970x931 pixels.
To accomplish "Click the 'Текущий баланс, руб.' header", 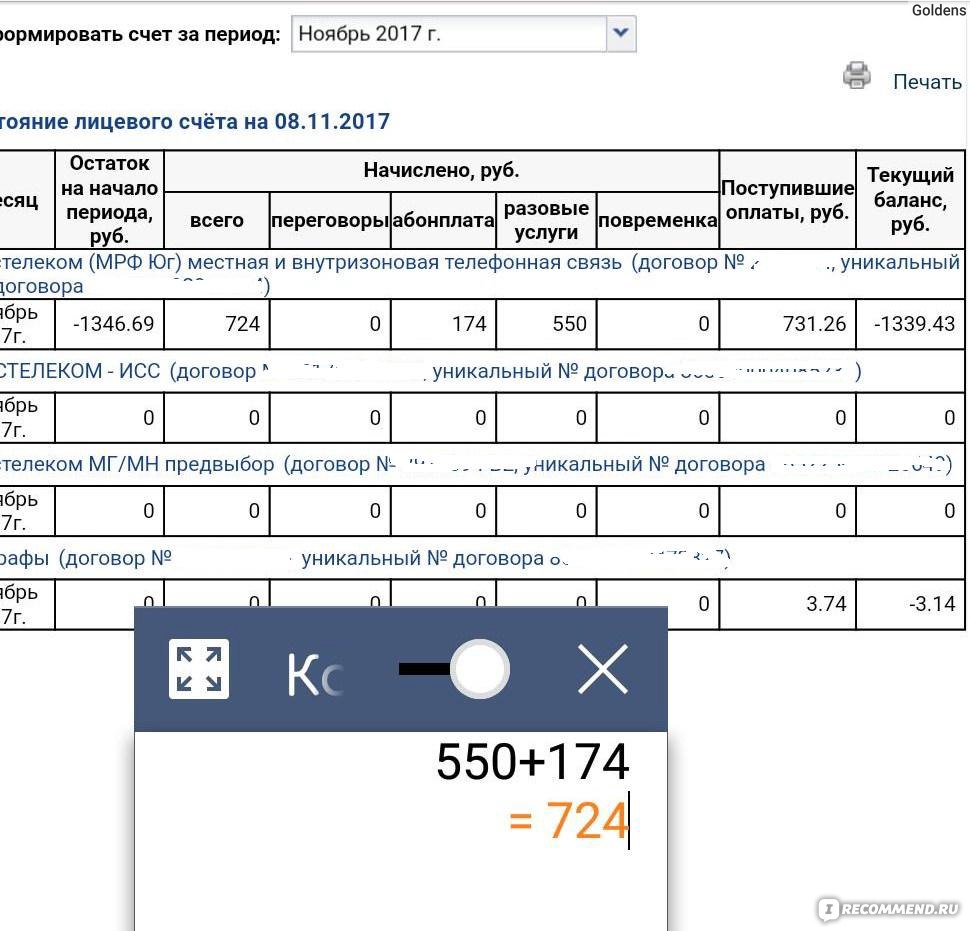I will pos(911,200).
